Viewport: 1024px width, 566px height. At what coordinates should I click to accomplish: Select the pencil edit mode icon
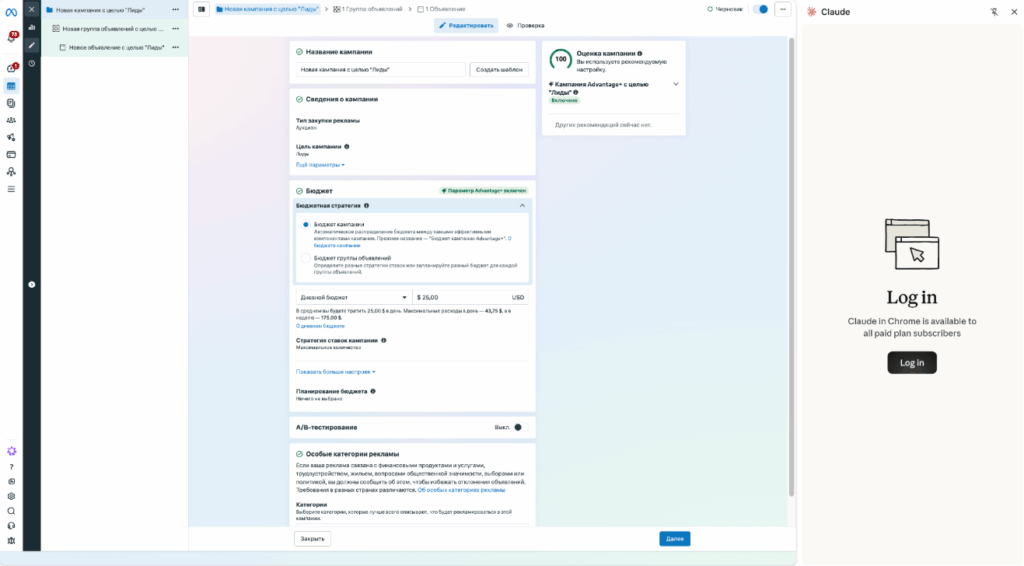point(31,45)
